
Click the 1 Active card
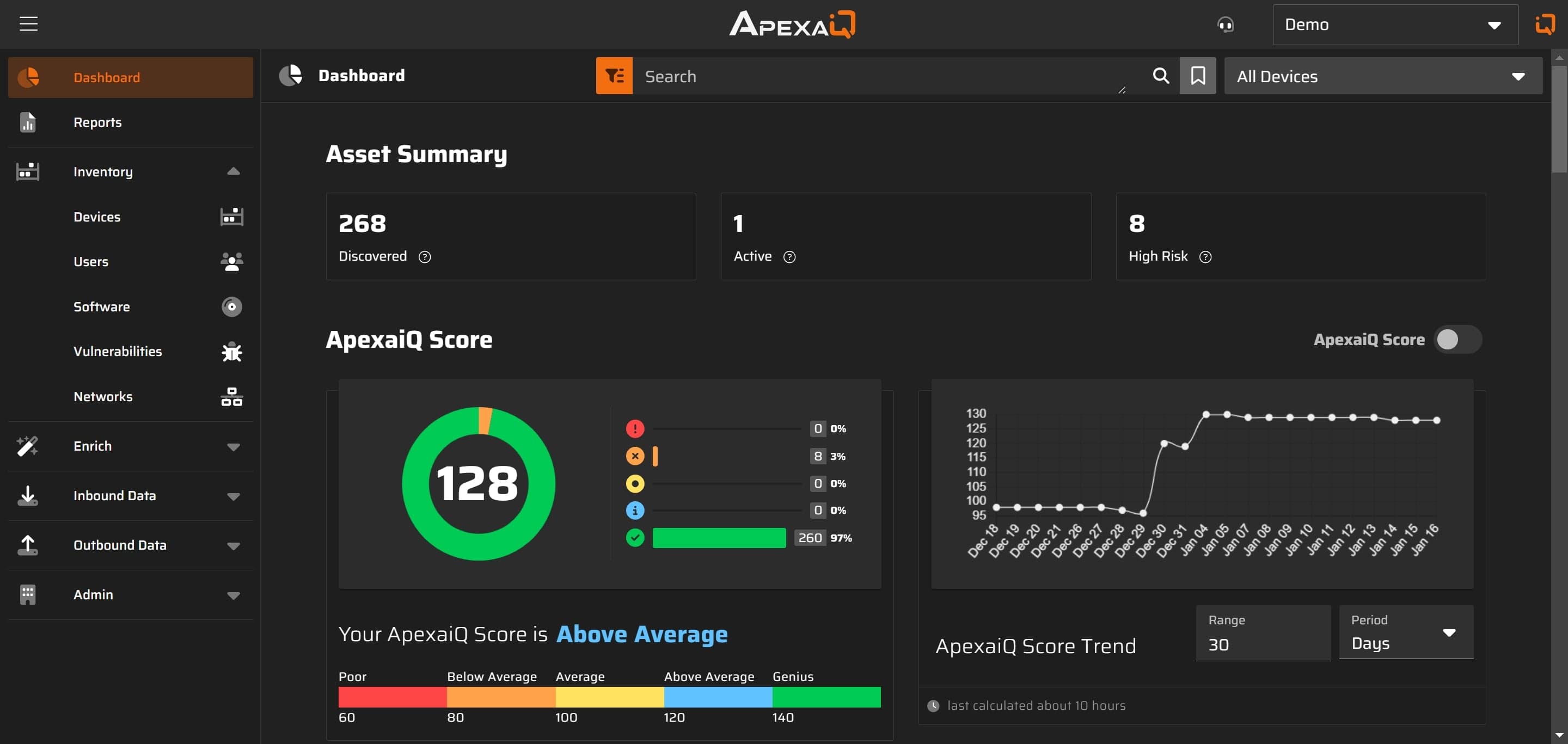[x=906, y=237]
